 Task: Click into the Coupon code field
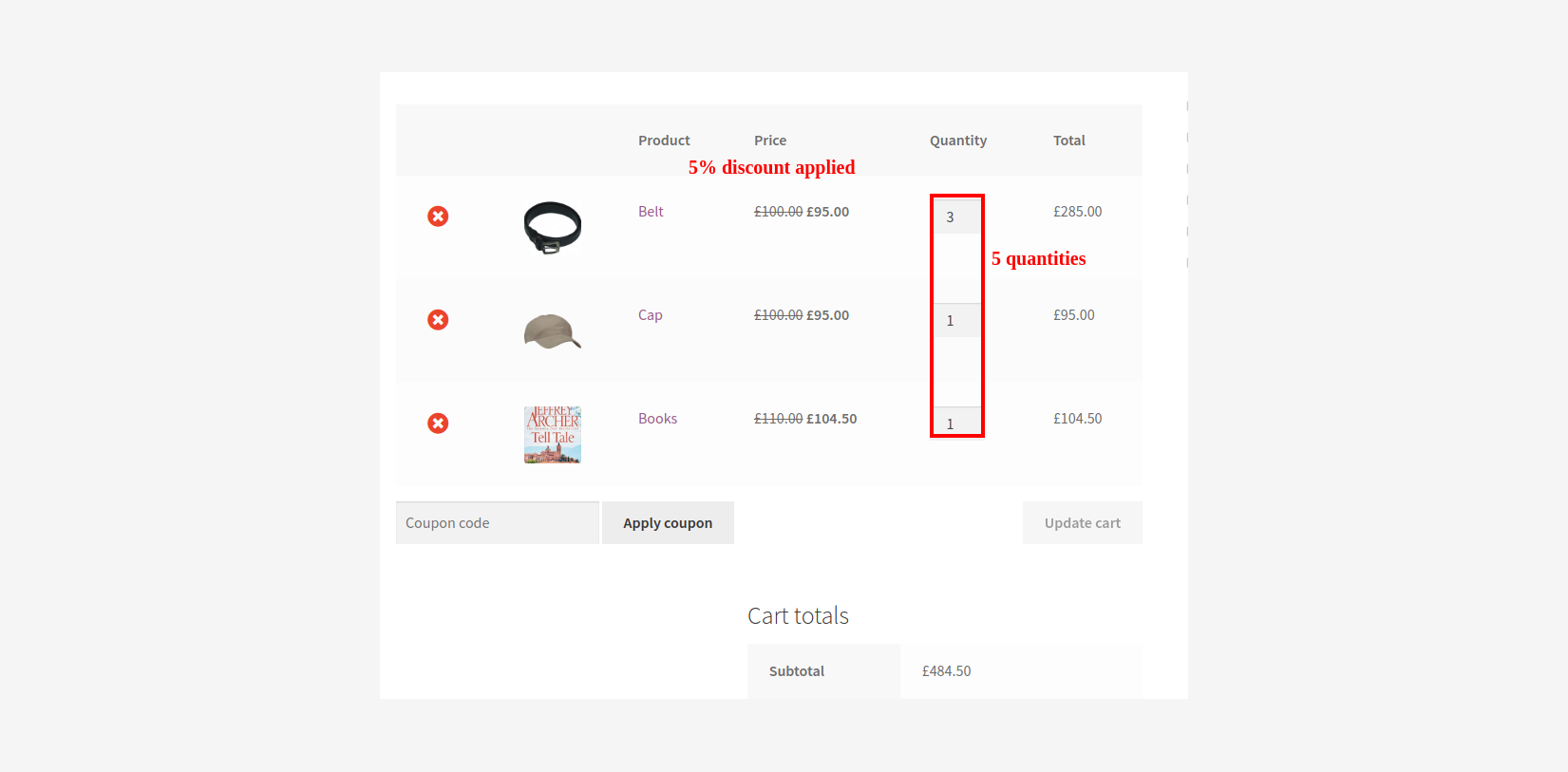coord(498,523)
